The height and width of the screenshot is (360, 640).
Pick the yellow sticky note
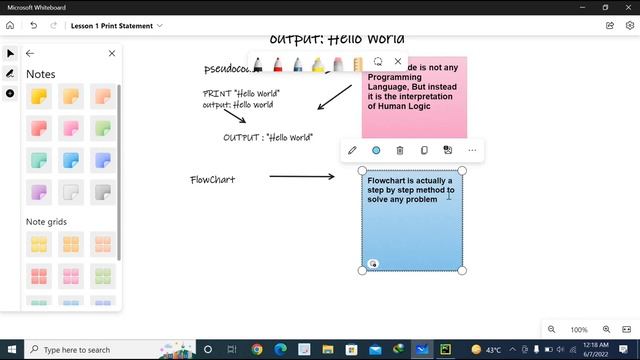pyautogui.click(x=39, y=97)
